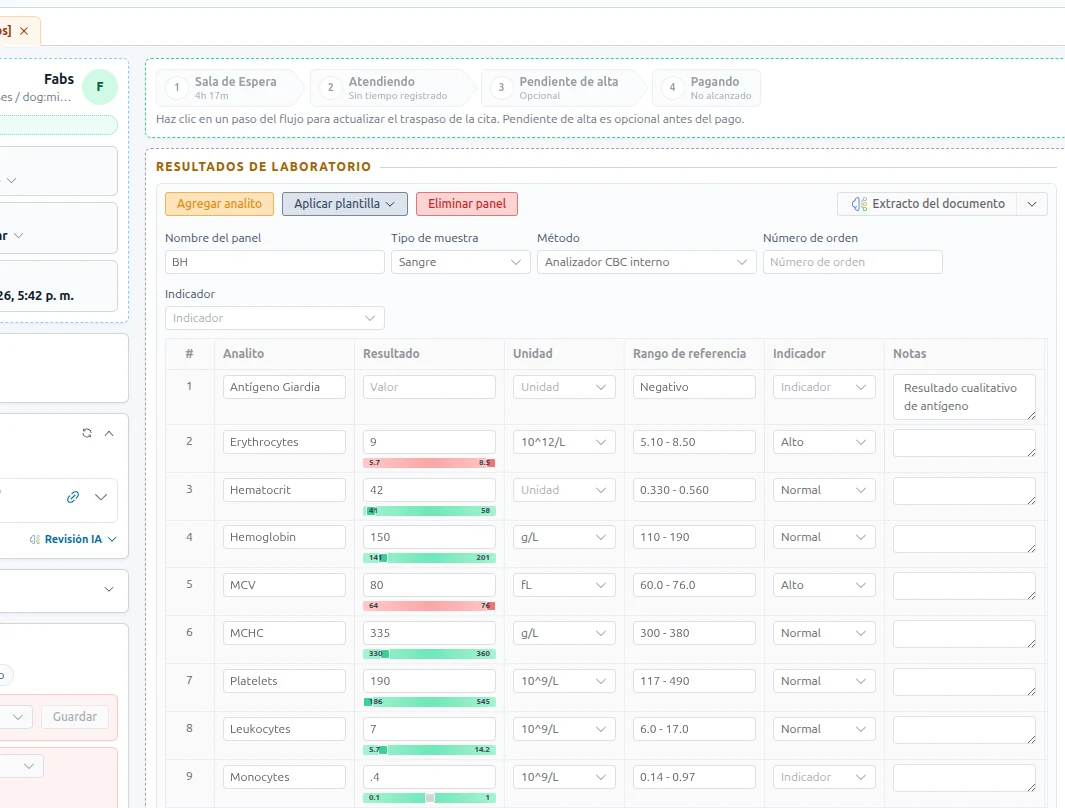The height and width of the screenshot is (808, 1065).
Task: Click the Resultado column header
Action: point(391,354)
